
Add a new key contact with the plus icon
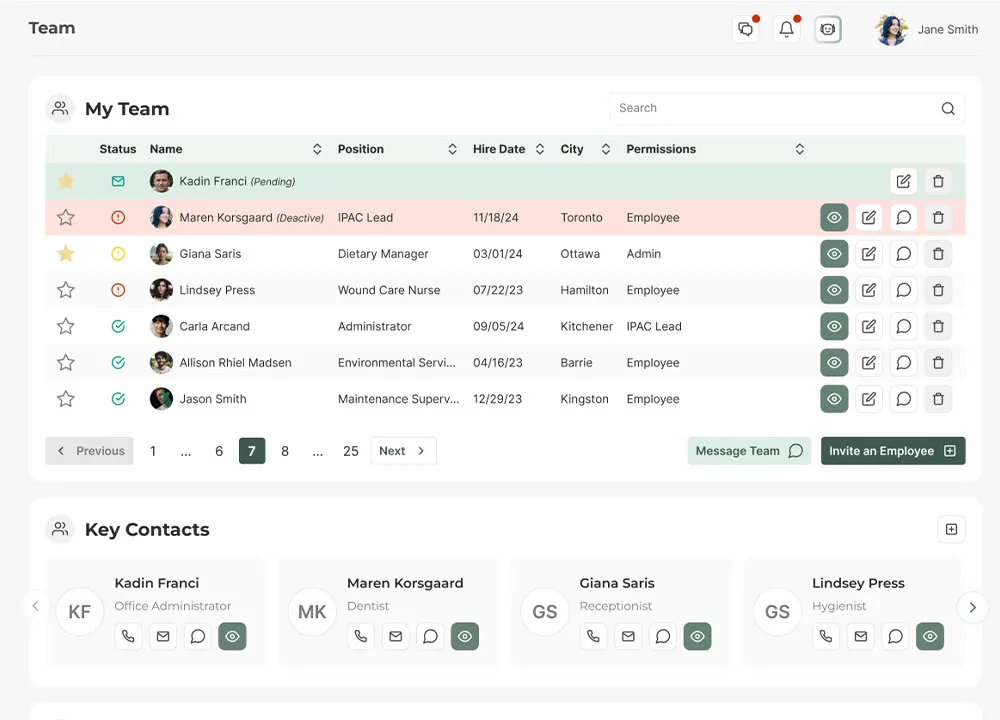(951, 528)
